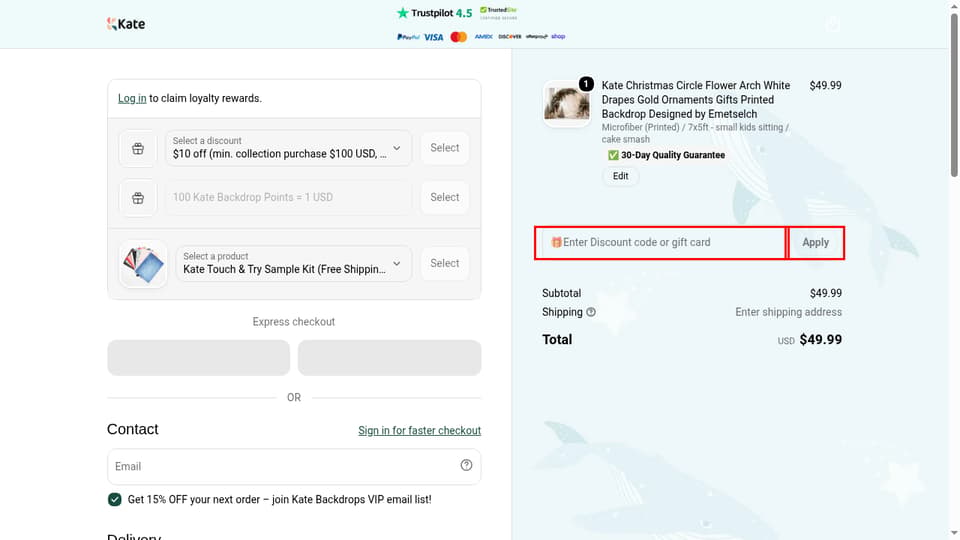The image size is (960, 540).
Task: Click Log in to claim rewards
Action: click(x=132, y=99)
